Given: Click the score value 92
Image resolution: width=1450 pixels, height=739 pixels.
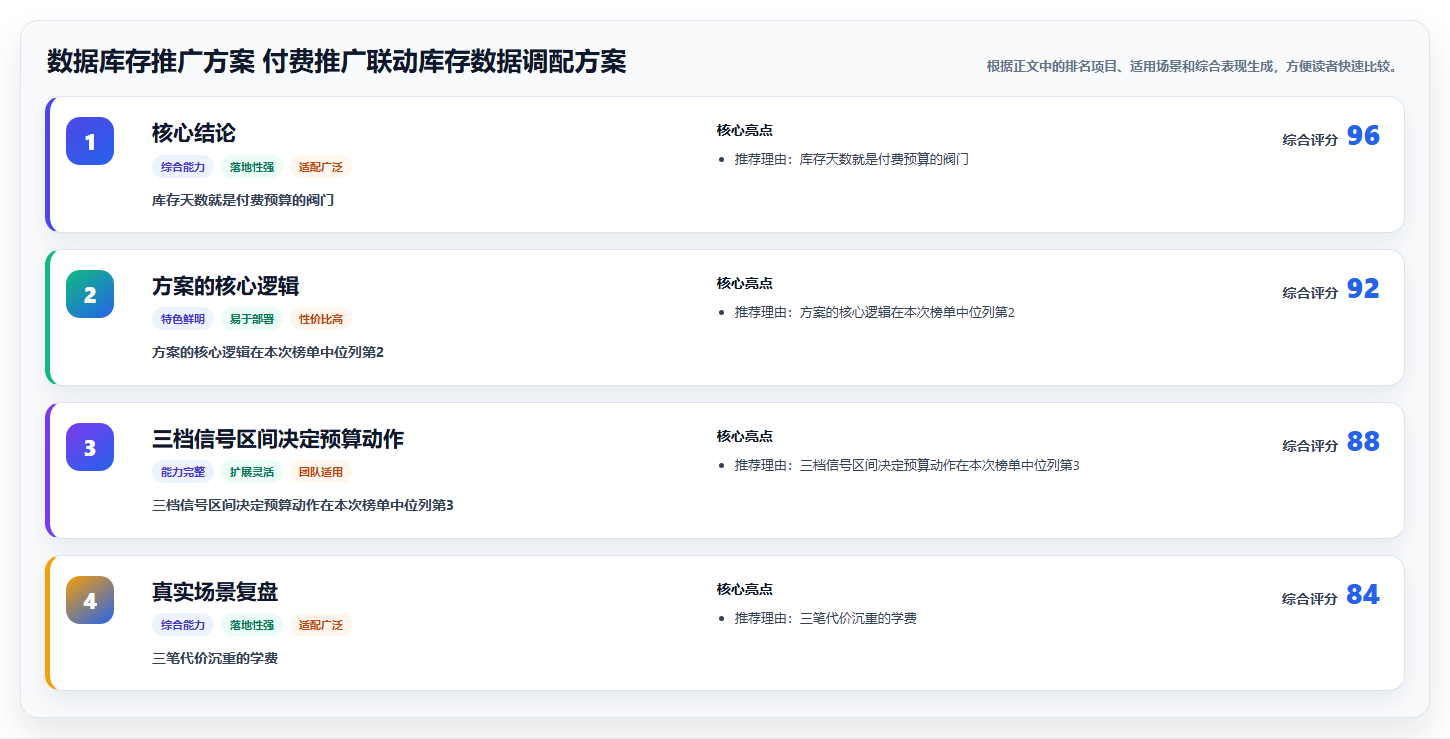Looking at the screenshot, I should click(1363, 289).
